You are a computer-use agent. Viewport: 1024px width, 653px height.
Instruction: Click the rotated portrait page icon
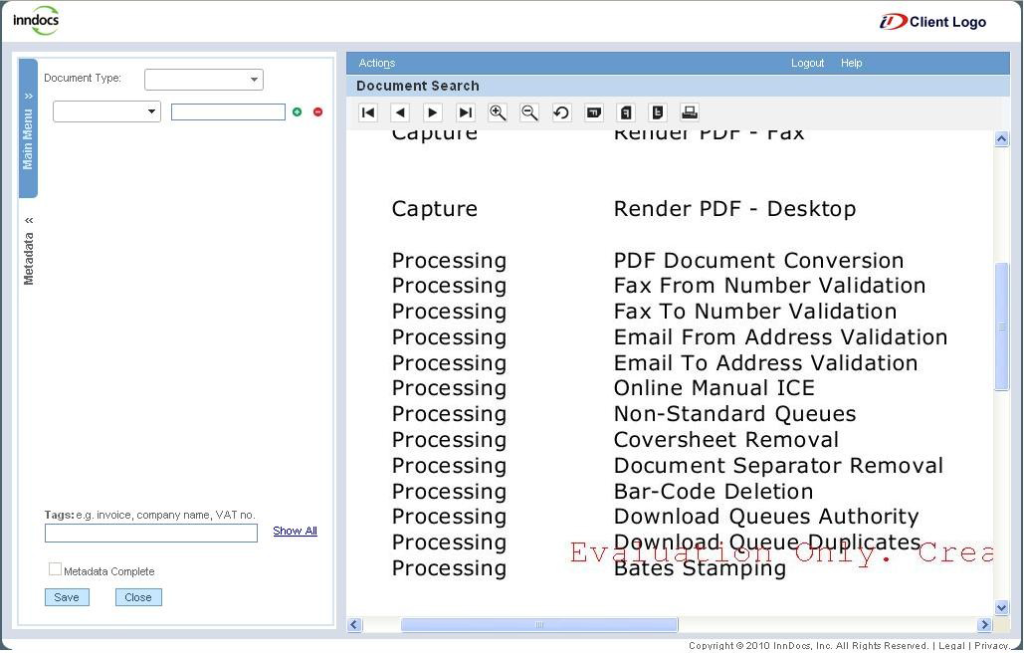(658, 112)
